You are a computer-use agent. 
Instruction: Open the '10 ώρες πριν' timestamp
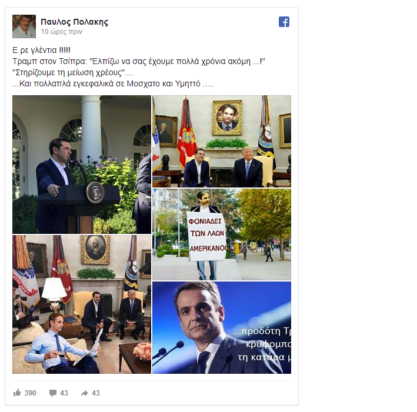61,32
